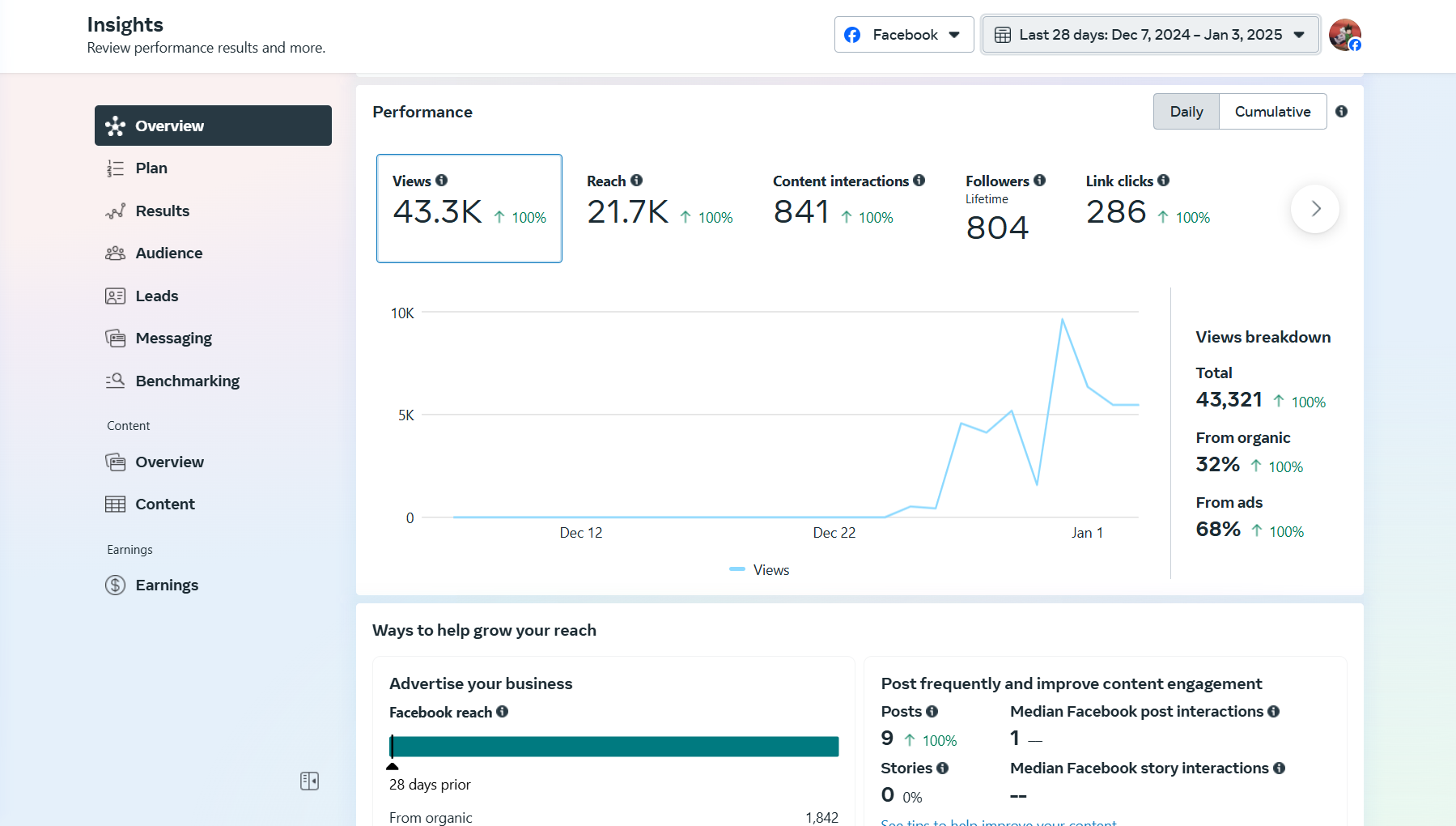Screen dimensions: 1456x826
Task: Open the Earnings page
Action: [x=167, y=585]
